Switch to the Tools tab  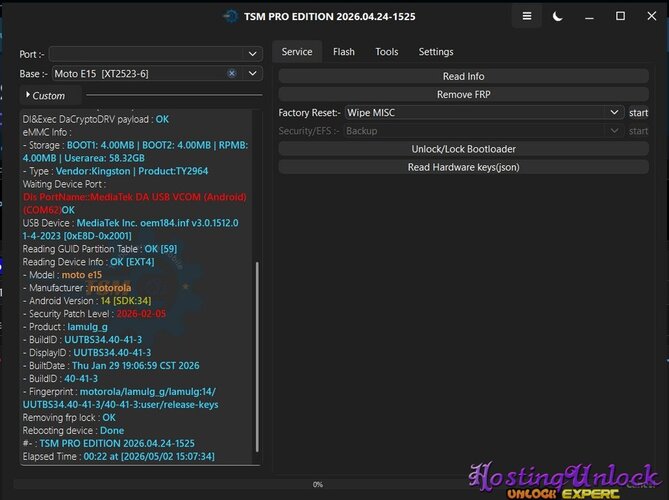point(387,52)
